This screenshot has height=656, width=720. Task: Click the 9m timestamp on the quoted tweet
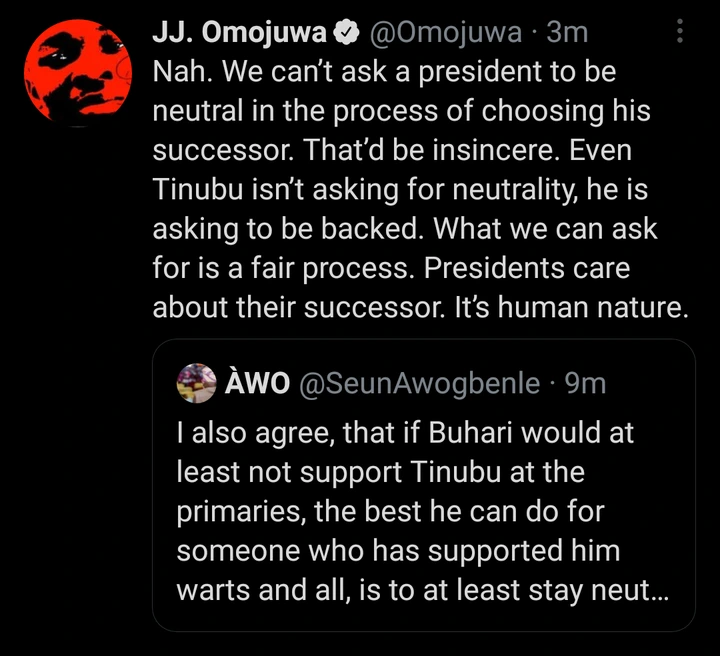click(x=585, y=383)
